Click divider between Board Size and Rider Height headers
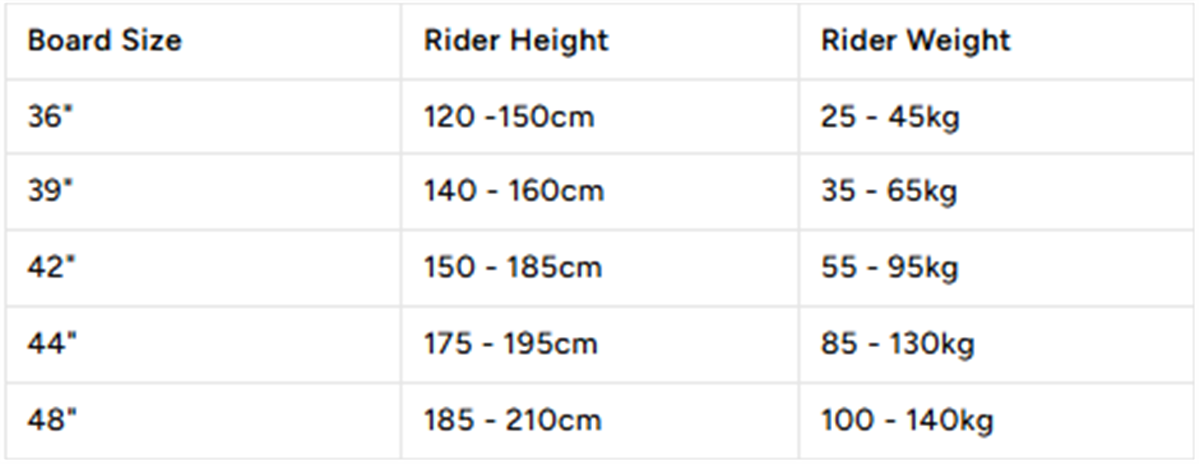Image resolution: width=1199 pixels, height=464 pixels. tap(402, 41)
